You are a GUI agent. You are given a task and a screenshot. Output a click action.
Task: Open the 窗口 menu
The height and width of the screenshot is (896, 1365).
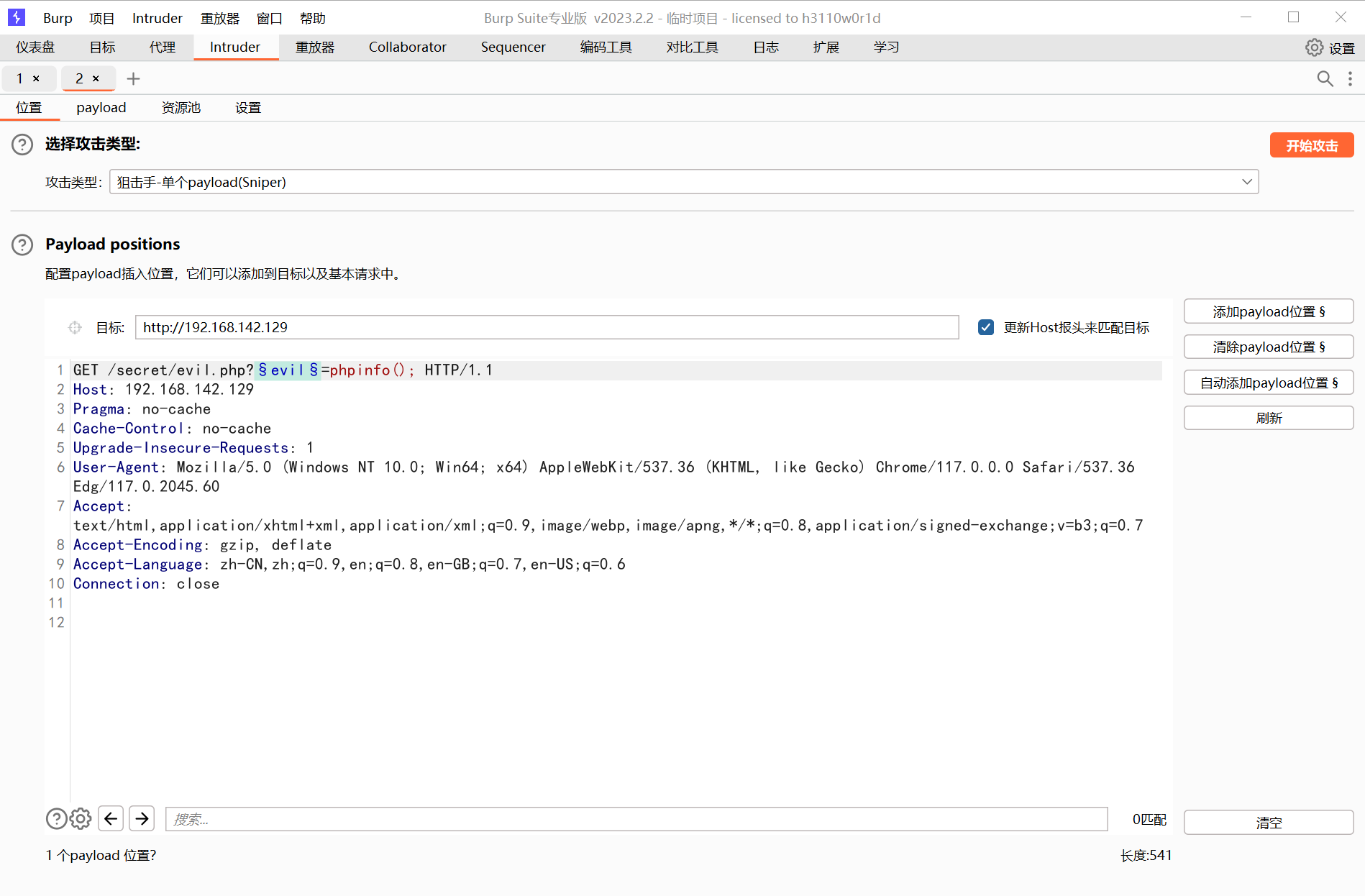pyautogui.click(x=270, y=18)
